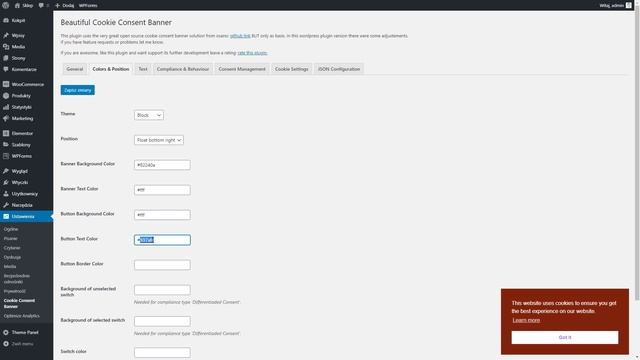
Task: Click the WPForms item in the admin bar
Action: 88,5
